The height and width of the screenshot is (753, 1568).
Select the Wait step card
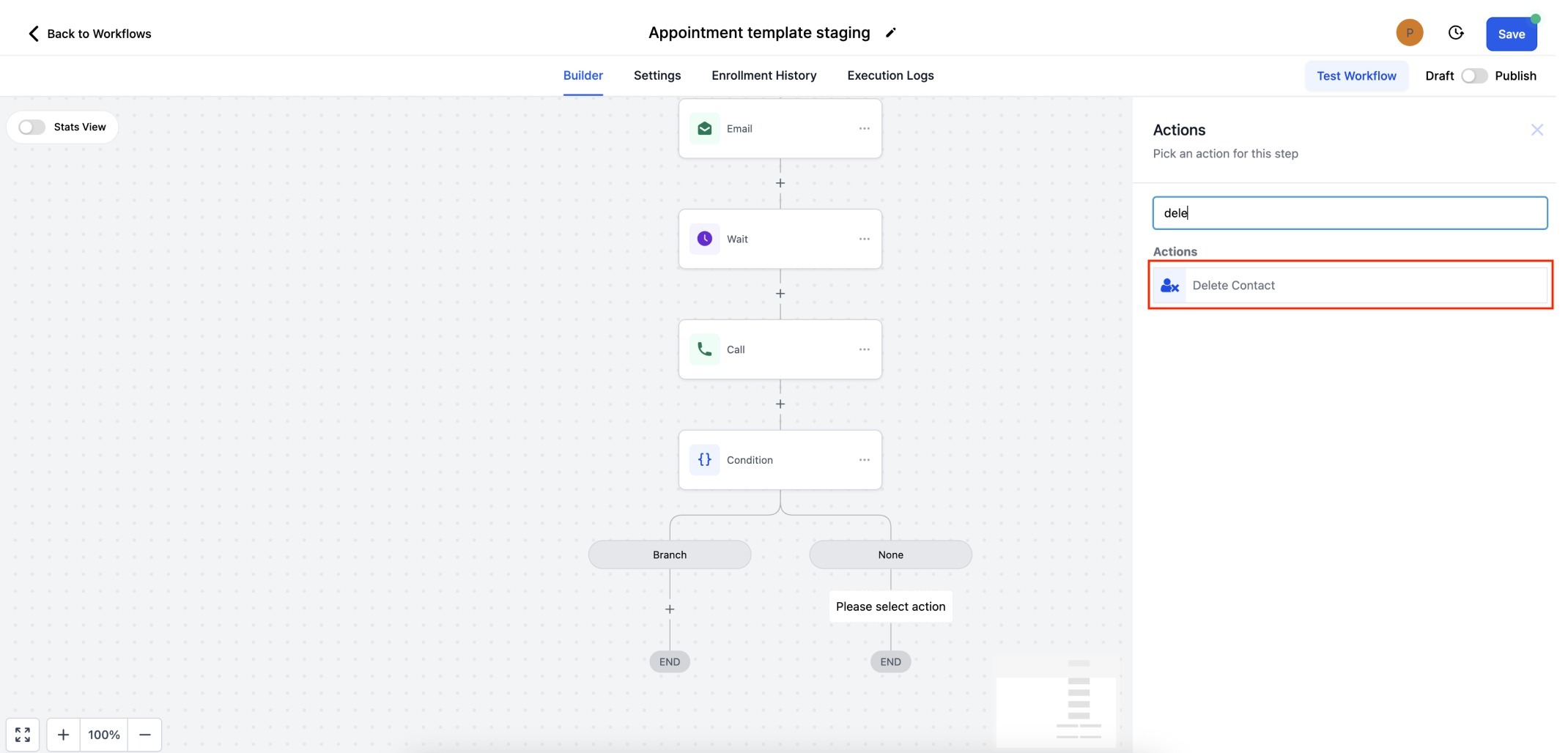[x=780, y=239]
